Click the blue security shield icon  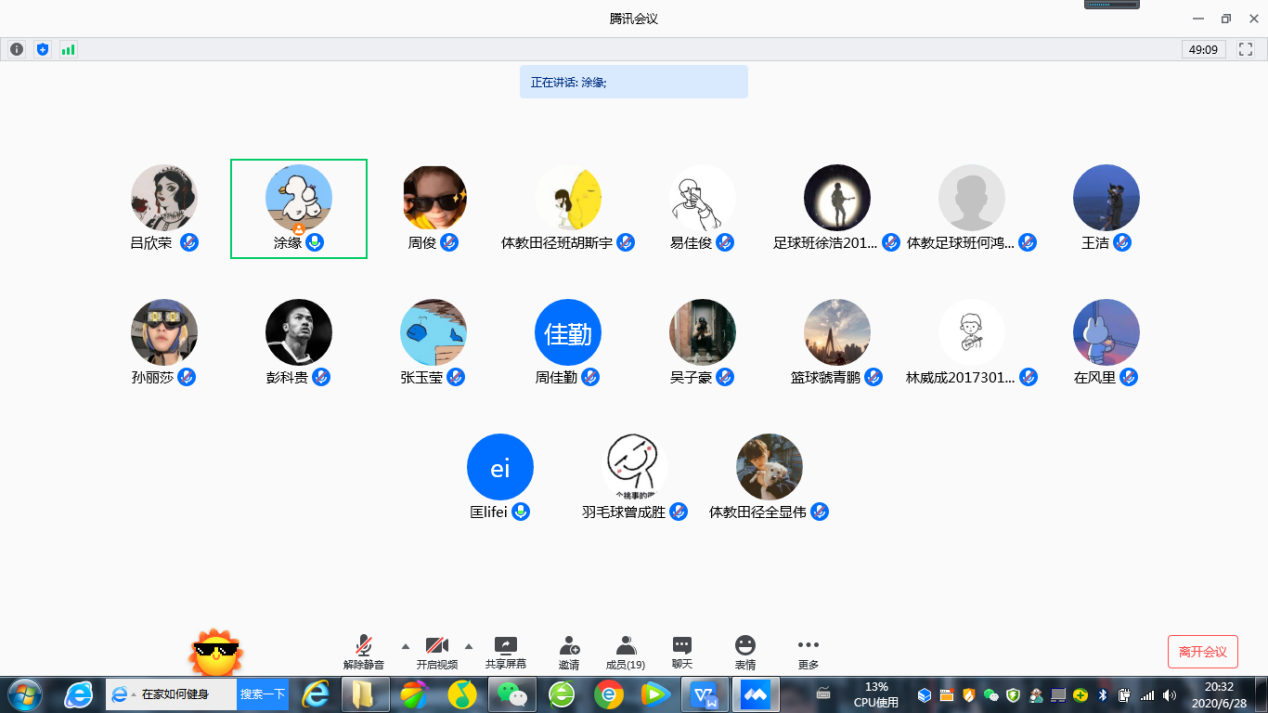[x=42, y=49]
